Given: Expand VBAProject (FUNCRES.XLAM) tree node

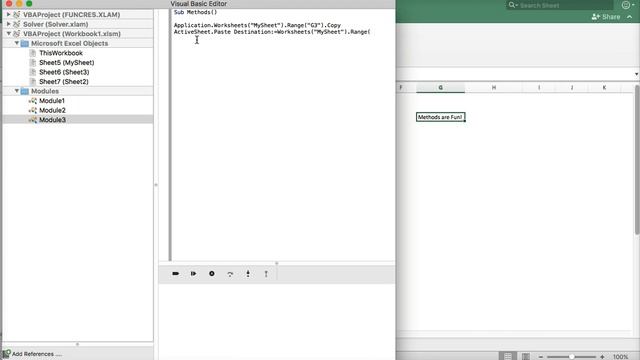Looking at the screenshot, I should click(x=8, y=14).
